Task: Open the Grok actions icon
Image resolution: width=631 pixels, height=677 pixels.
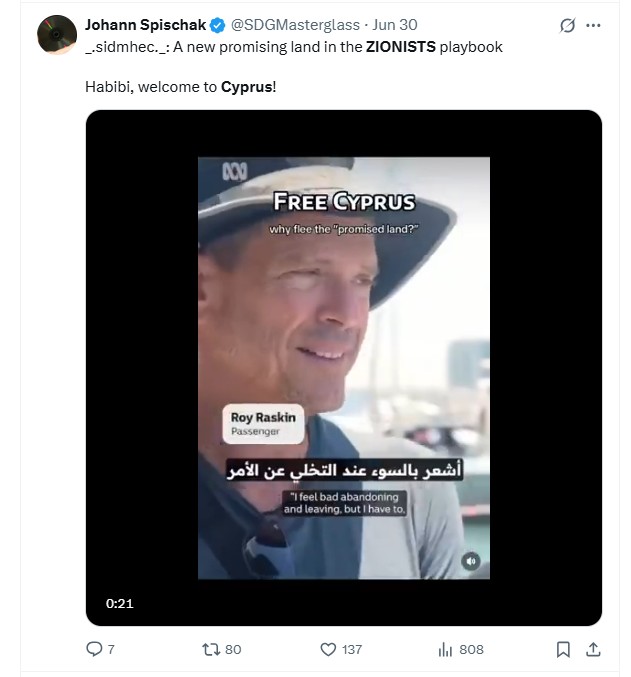Action: [x=568, y=26]
